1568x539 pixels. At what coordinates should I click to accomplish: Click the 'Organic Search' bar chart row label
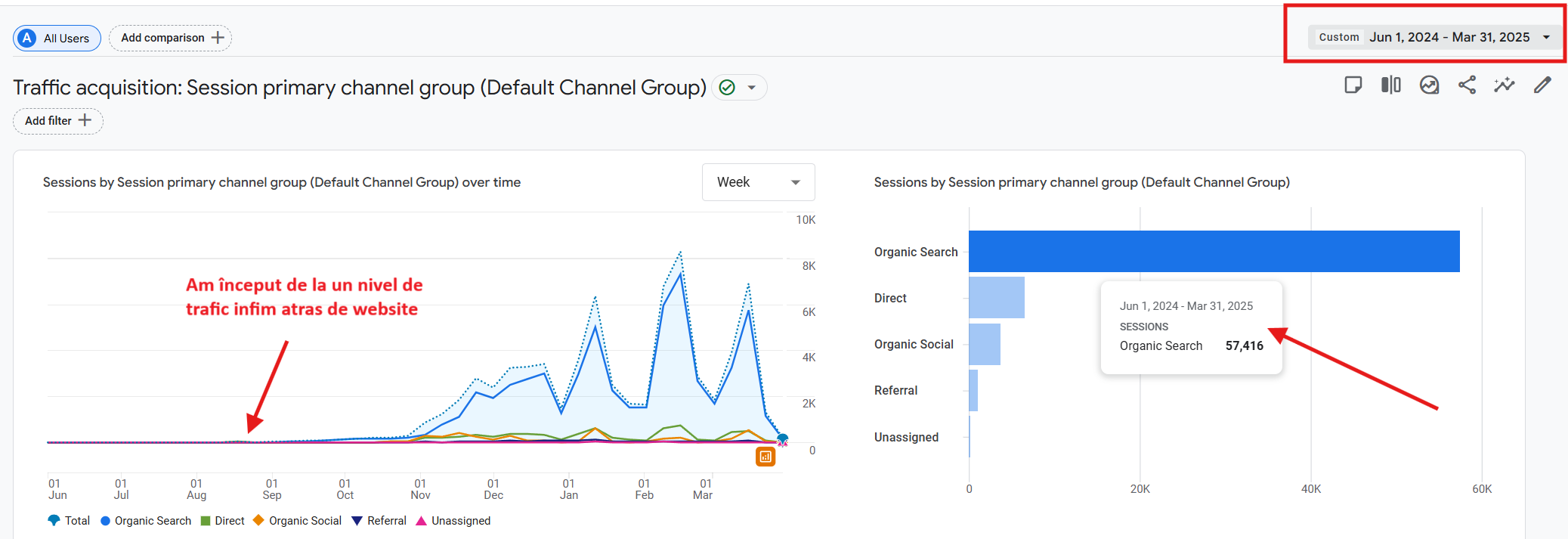(916, 252)
